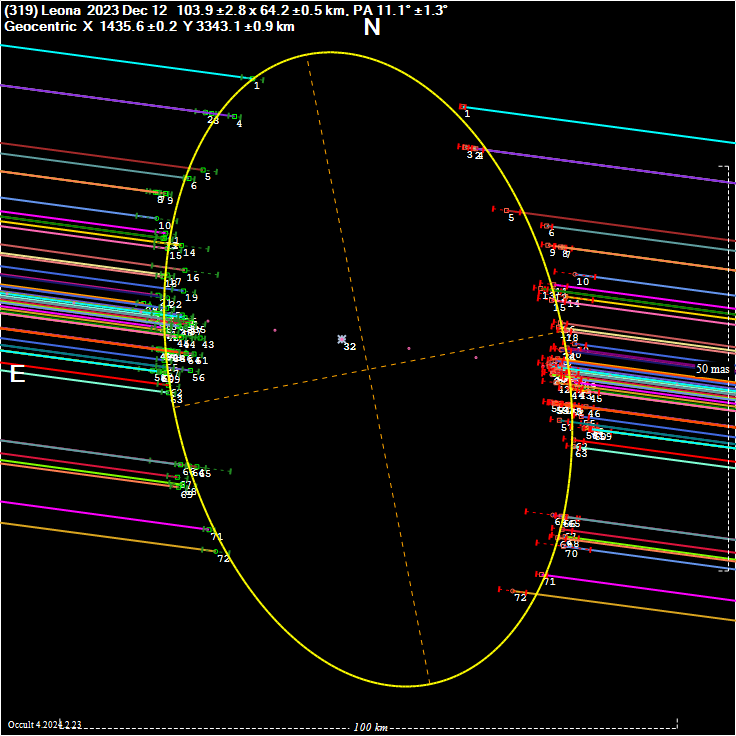Click the red chord label 46
The image size is (736, 736).
click(x=594, y=414)
